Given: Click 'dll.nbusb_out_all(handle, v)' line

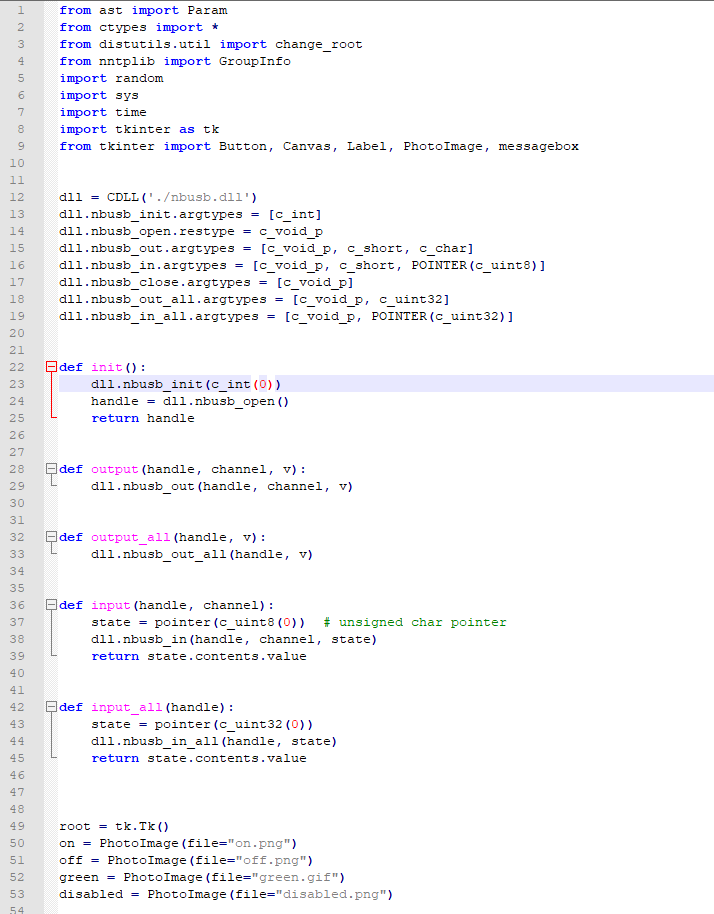Looking at the screenshot, I should (x=202, y=554).
